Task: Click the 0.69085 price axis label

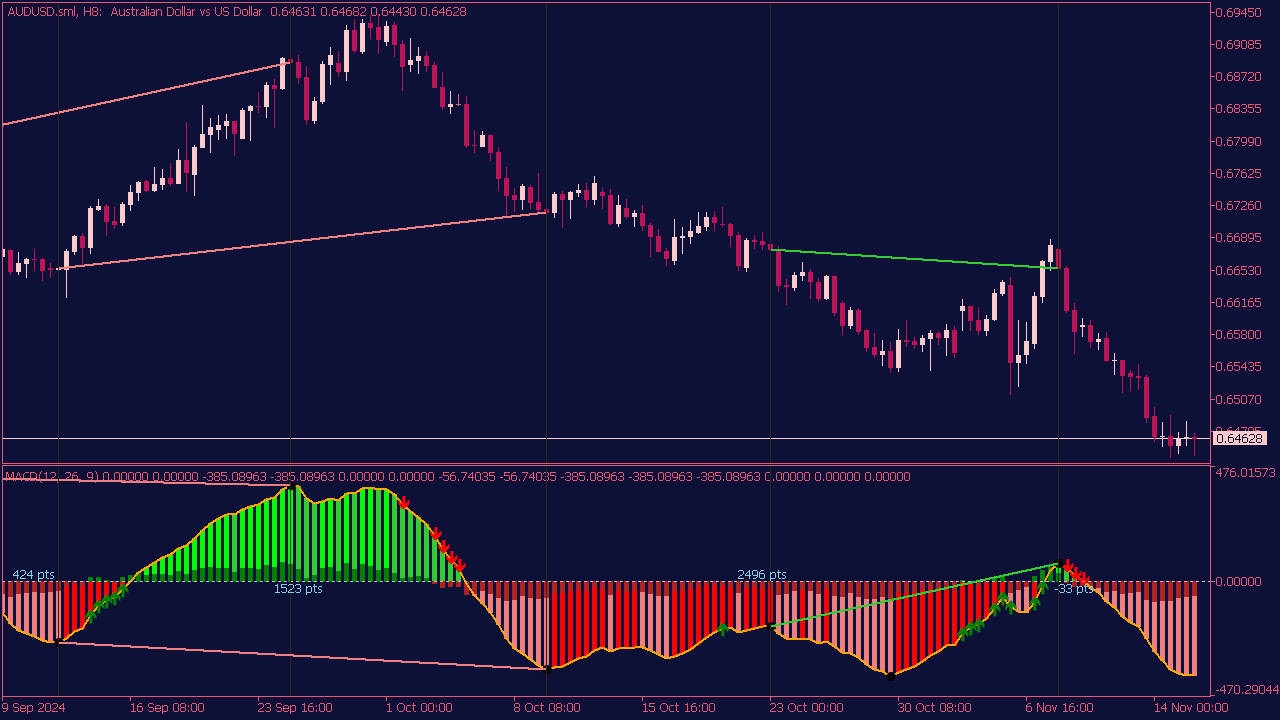Action: click(x=1238, y=44)
